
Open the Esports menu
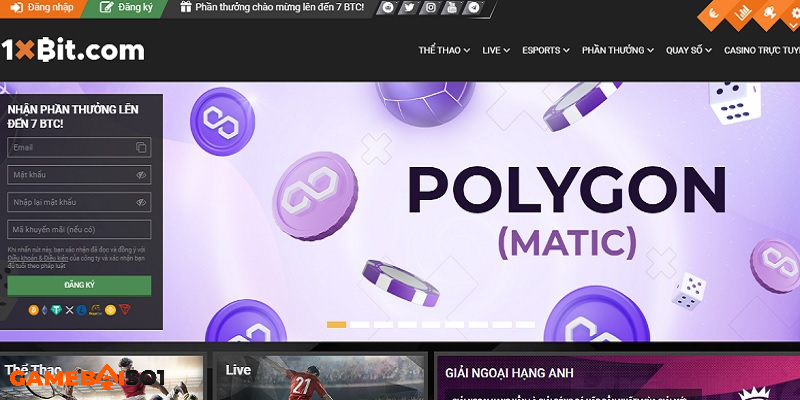pos(546,50)
